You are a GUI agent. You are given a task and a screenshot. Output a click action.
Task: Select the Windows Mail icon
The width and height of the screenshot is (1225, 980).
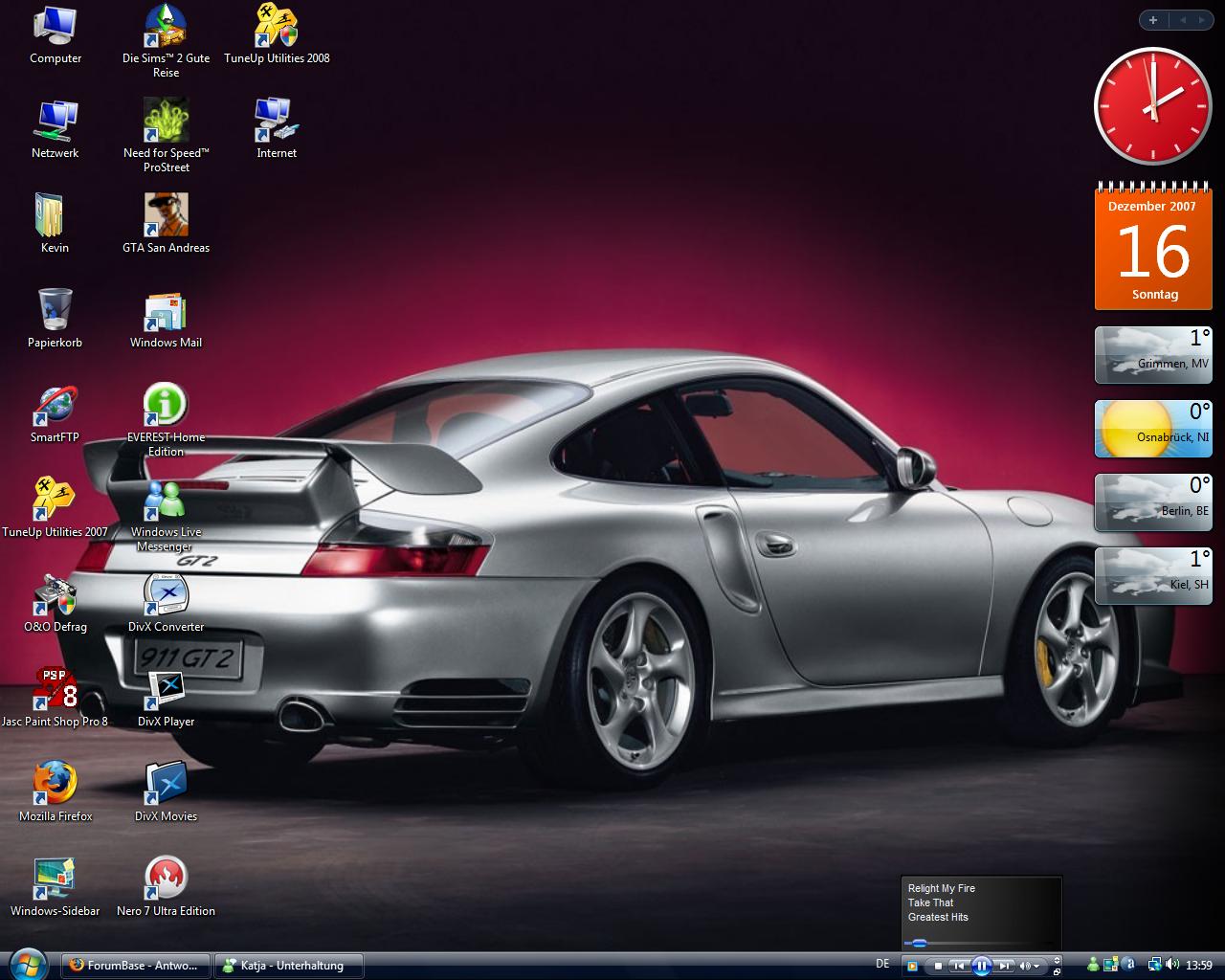coord(166,319)
